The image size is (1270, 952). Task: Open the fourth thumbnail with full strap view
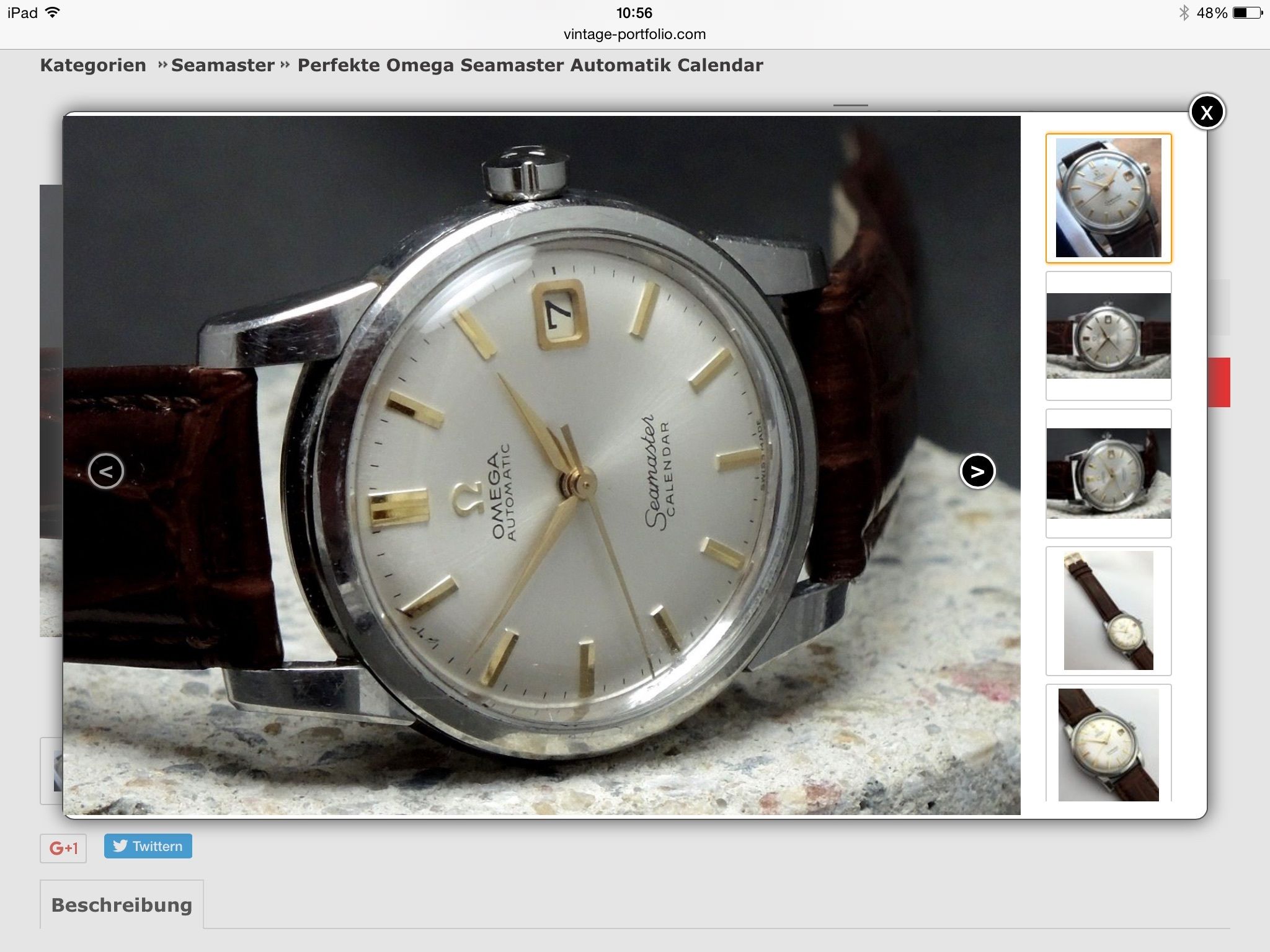(1108, 611)
